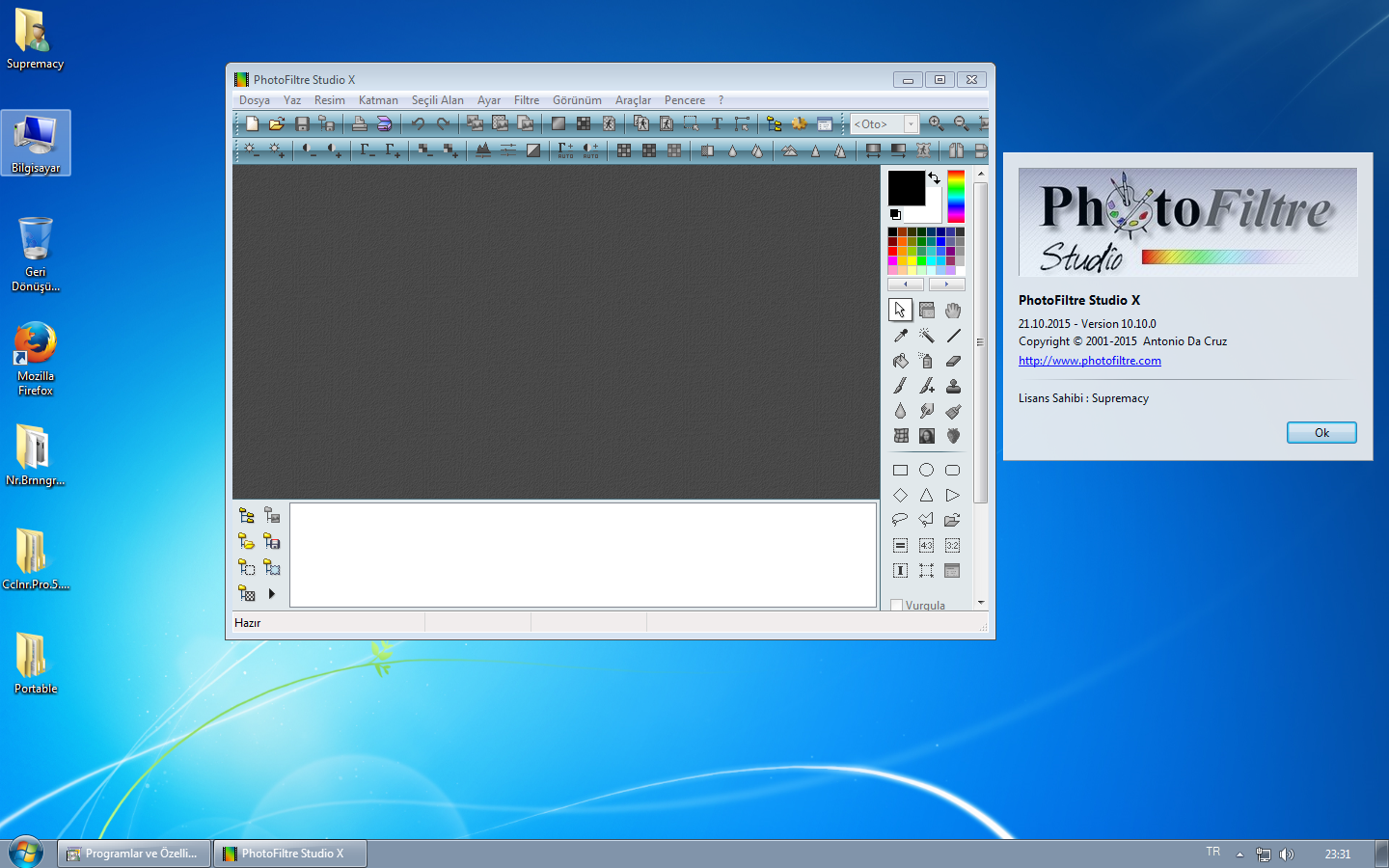
Task: Print the image using the printer icon
Action: pos(359,123)
